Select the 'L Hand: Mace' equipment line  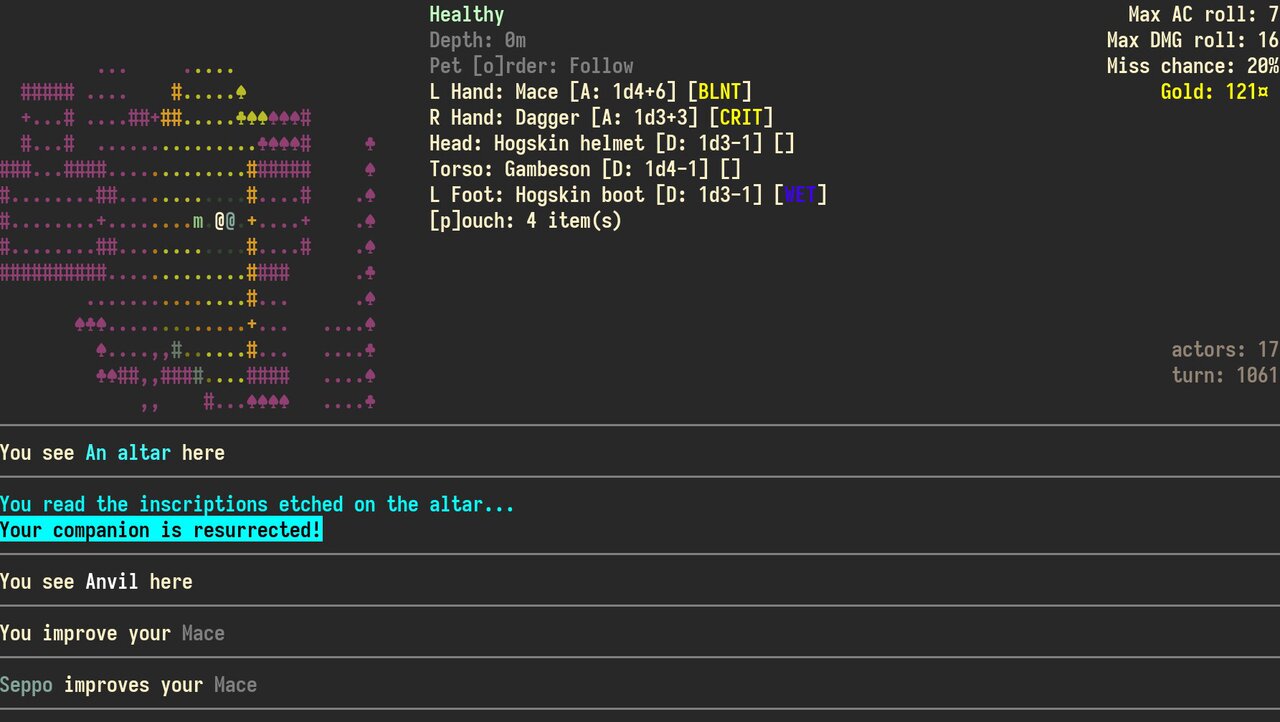click(591, 92)
